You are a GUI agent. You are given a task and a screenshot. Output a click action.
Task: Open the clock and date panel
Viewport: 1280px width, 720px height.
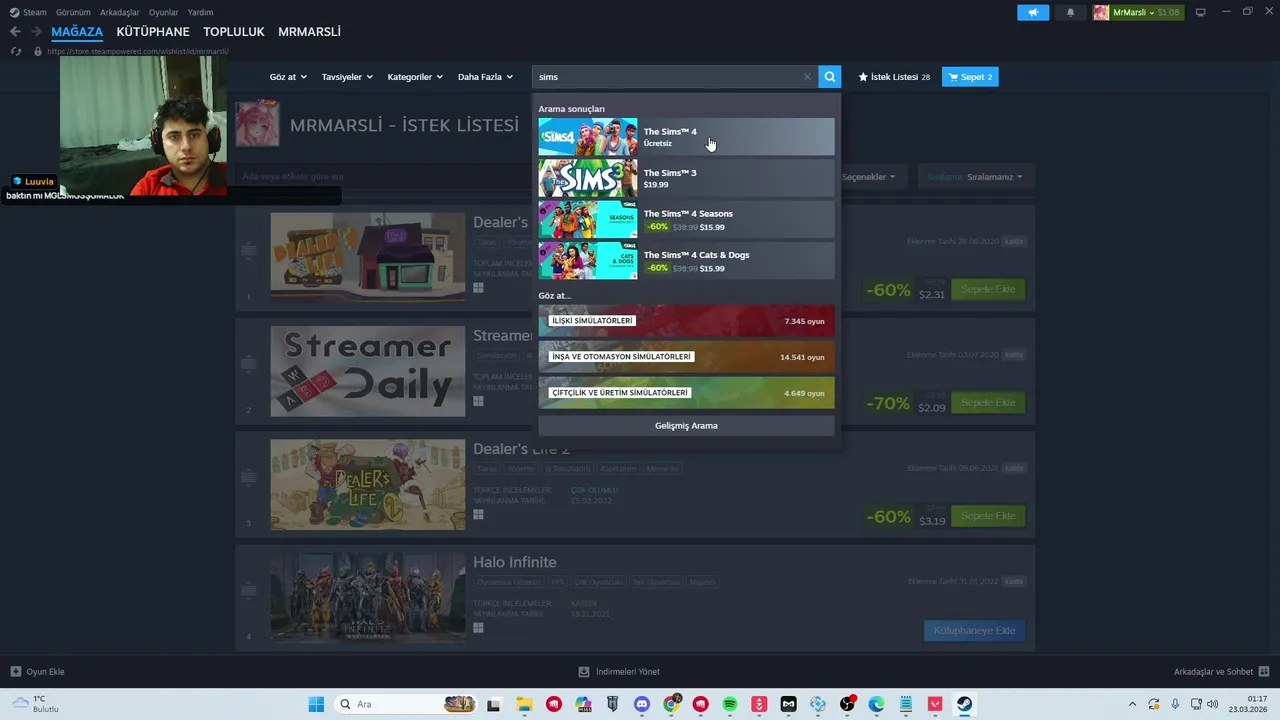click(1250, 704)
